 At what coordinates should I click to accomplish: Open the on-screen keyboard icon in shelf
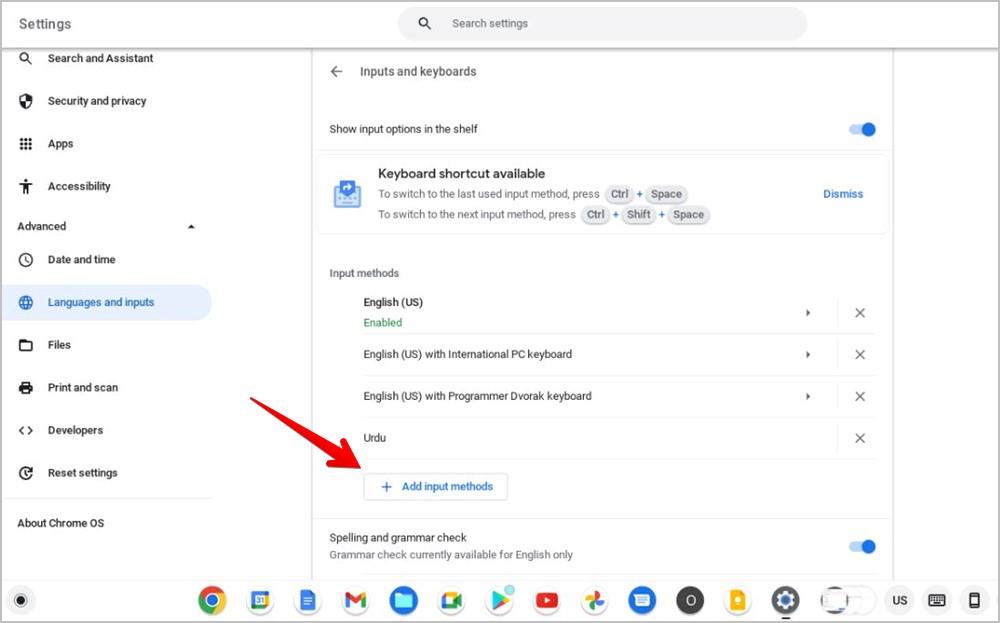937,600
